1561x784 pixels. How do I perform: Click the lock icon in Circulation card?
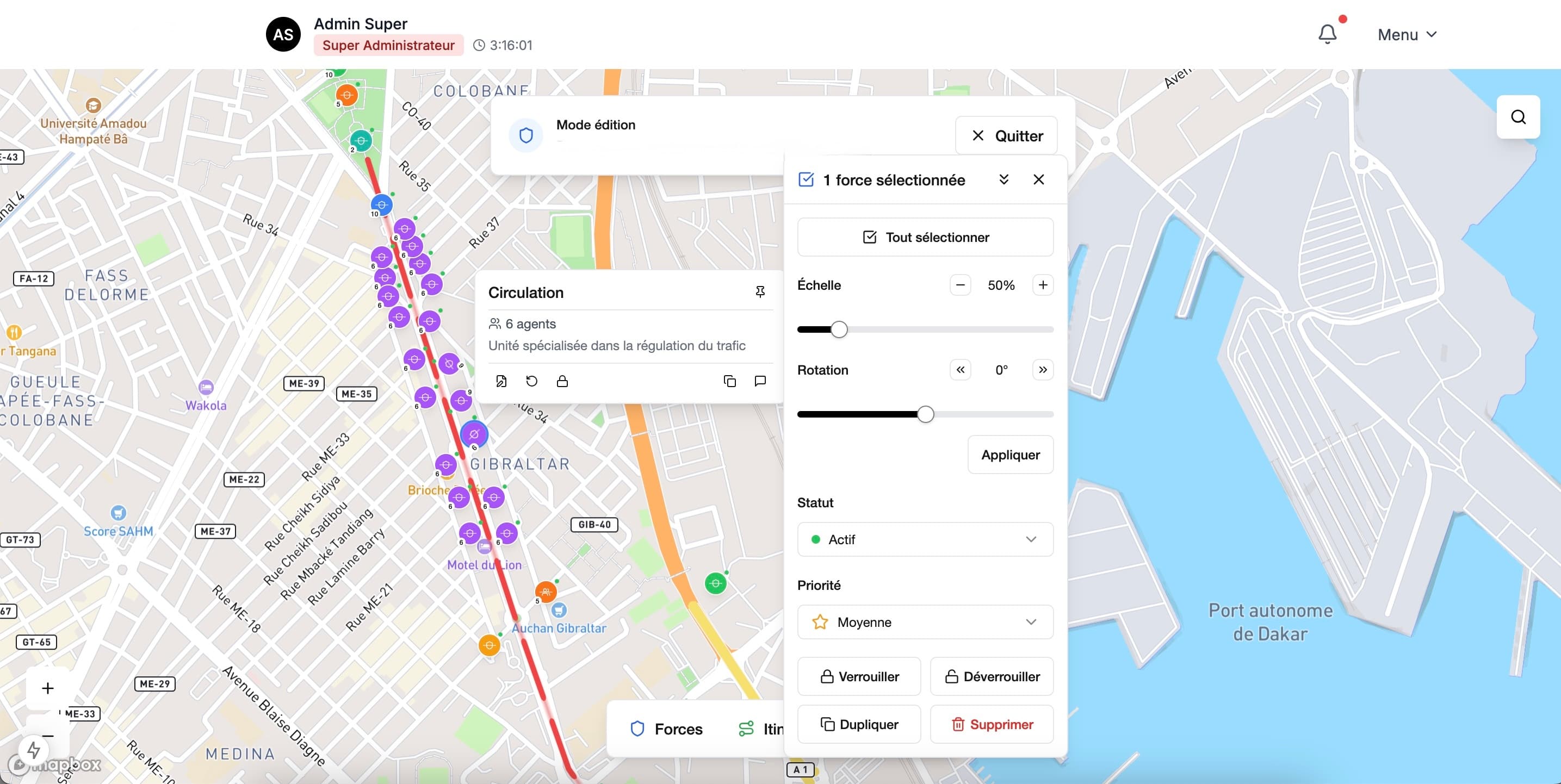562,381
